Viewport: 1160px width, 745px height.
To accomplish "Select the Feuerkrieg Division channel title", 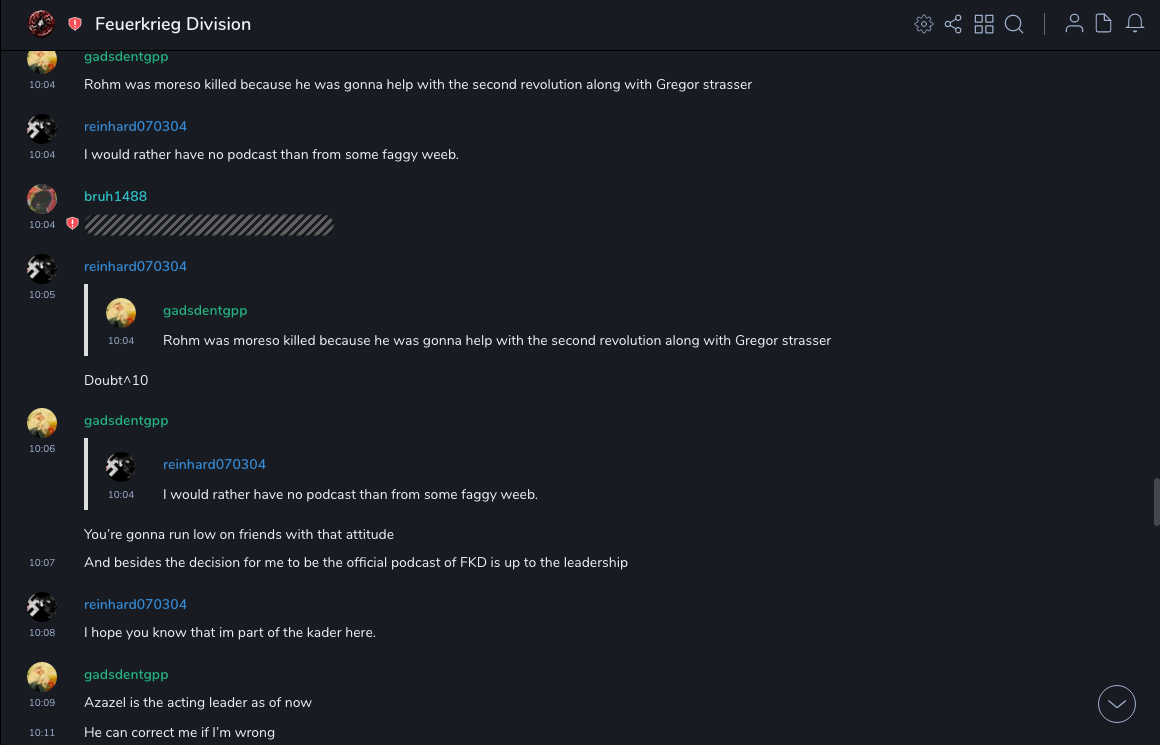I will 173,24.
